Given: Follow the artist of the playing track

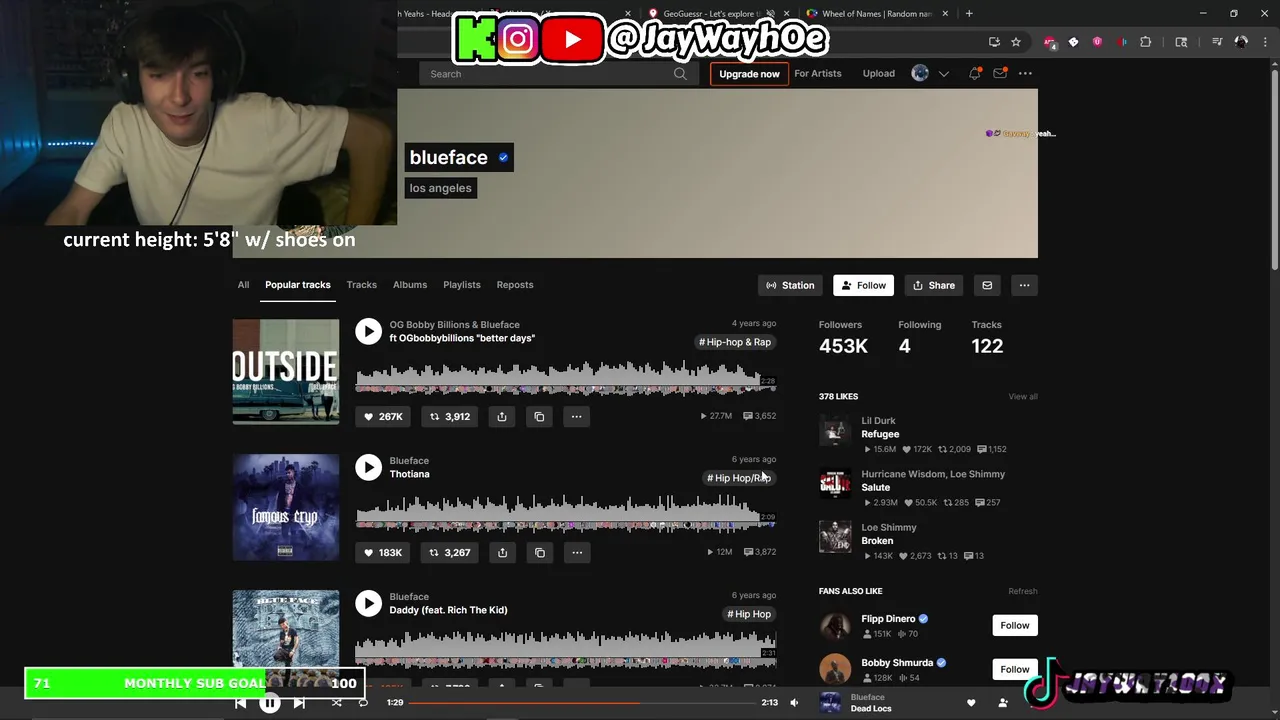Looking at the screenshot, I should pyautogui.click(x=1003, y=703).
